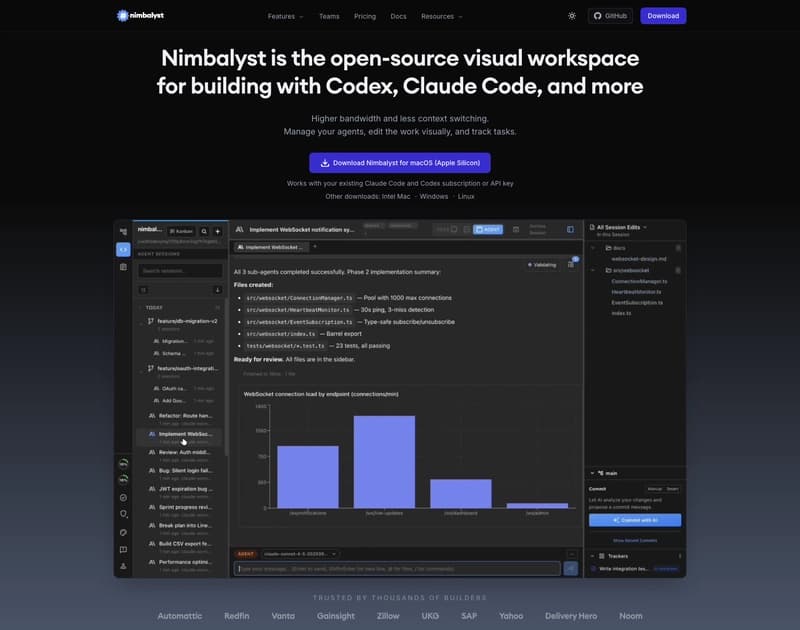Viewport: 800px width, 630px height.
Task: Collapse the main branch section
Action: coord(592,473)
